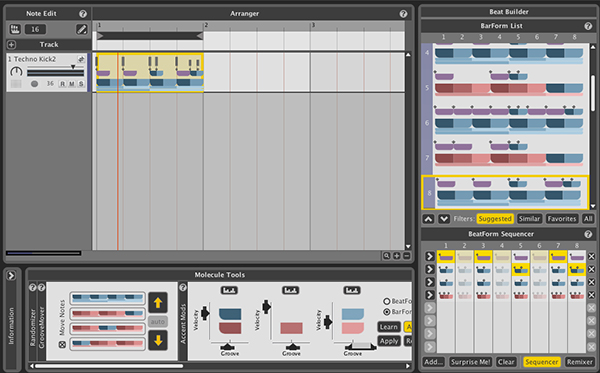Click the Techno Kick2 track settings icon
Image resolution: width=600 pixels, height=373 pixels.
[81, 59]
